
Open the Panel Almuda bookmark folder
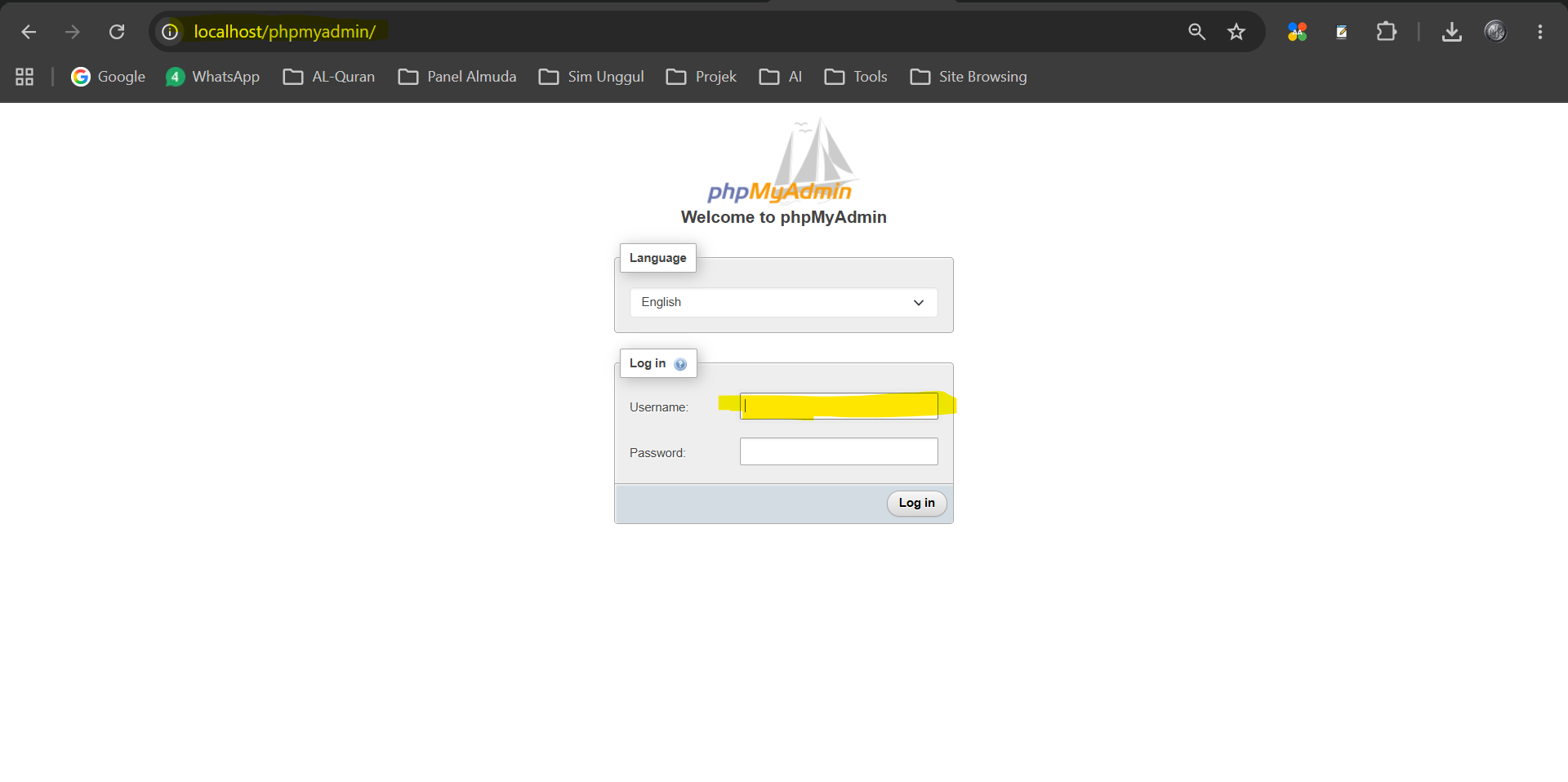click(457, 77)
